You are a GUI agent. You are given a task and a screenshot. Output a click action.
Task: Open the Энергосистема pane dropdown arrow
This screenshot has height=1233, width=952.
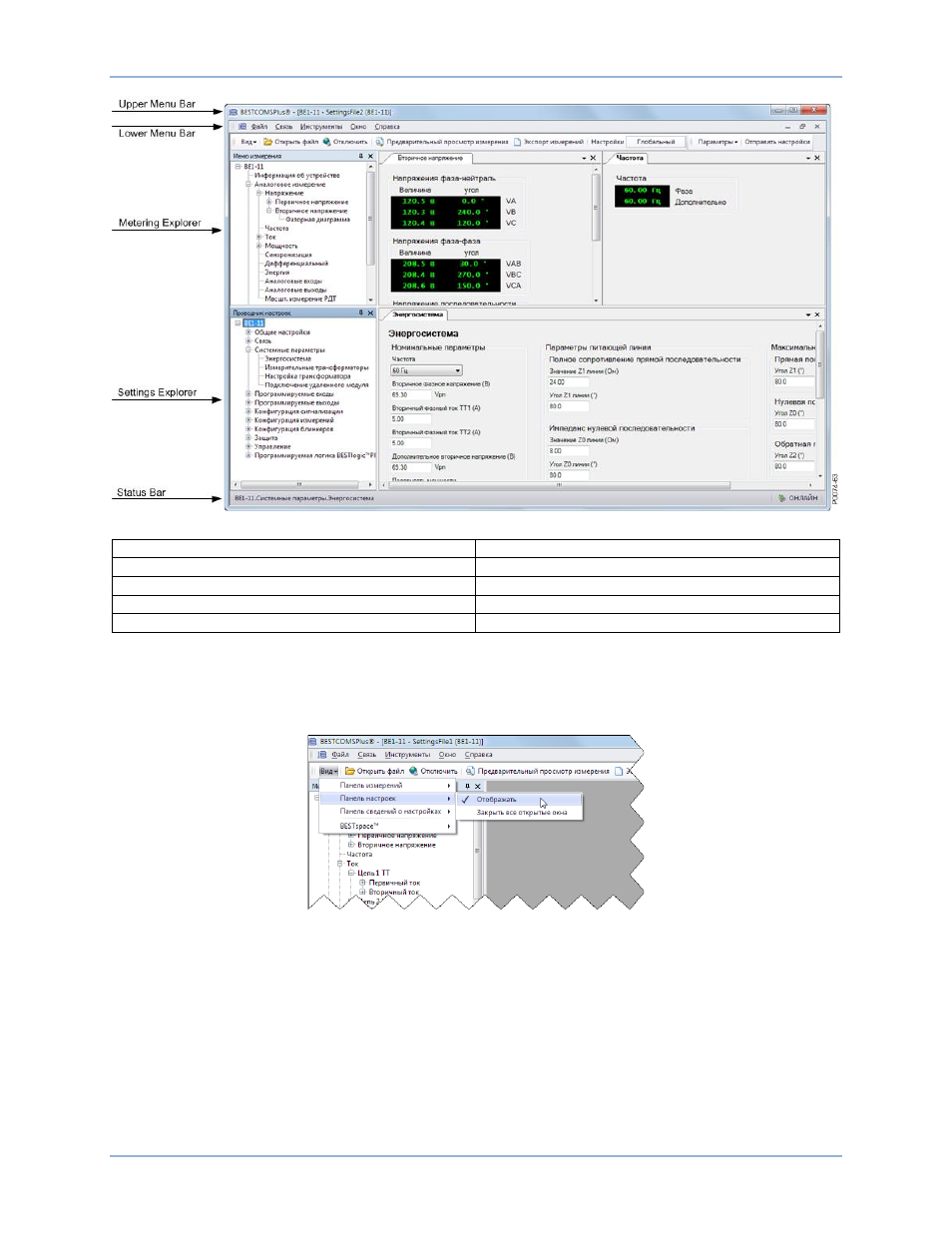(x=808, y=314)
